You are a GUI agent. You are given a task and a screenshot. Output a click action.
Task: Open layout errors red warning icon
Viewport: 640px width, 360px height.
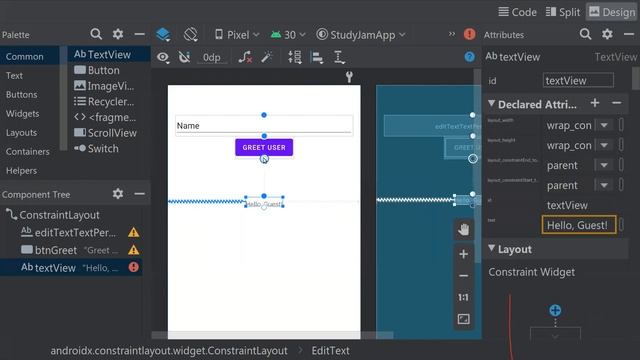[469, 34]
